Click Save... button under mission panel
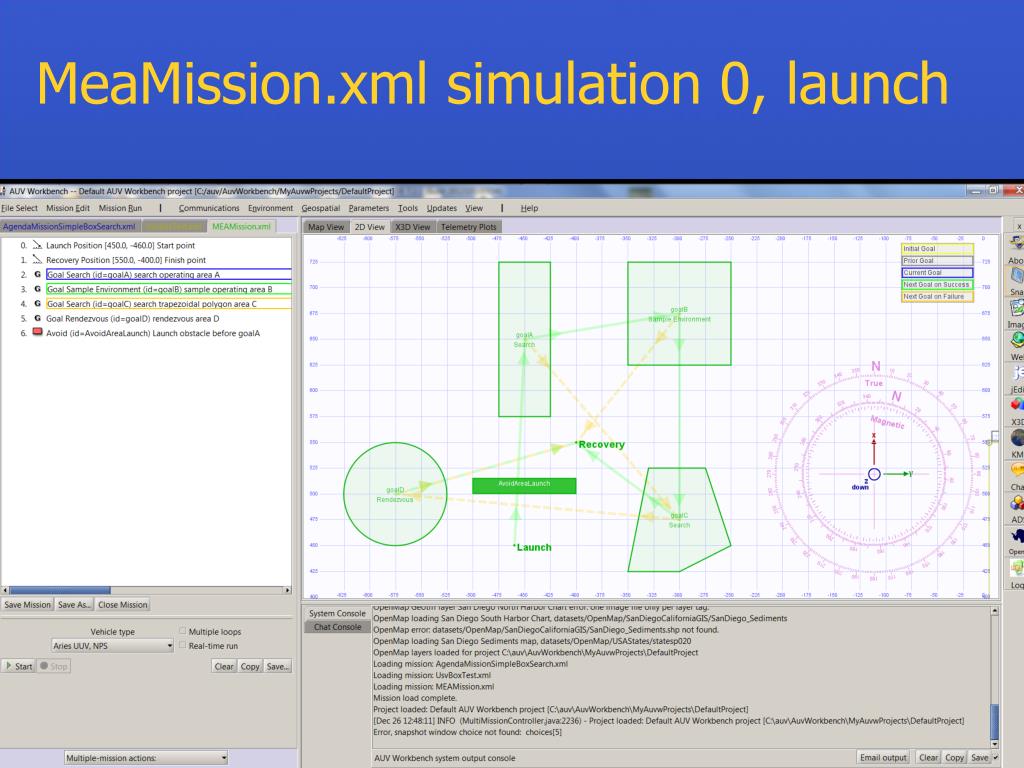This screenshot has width=1024, height=768. click(x=278, y=666)
